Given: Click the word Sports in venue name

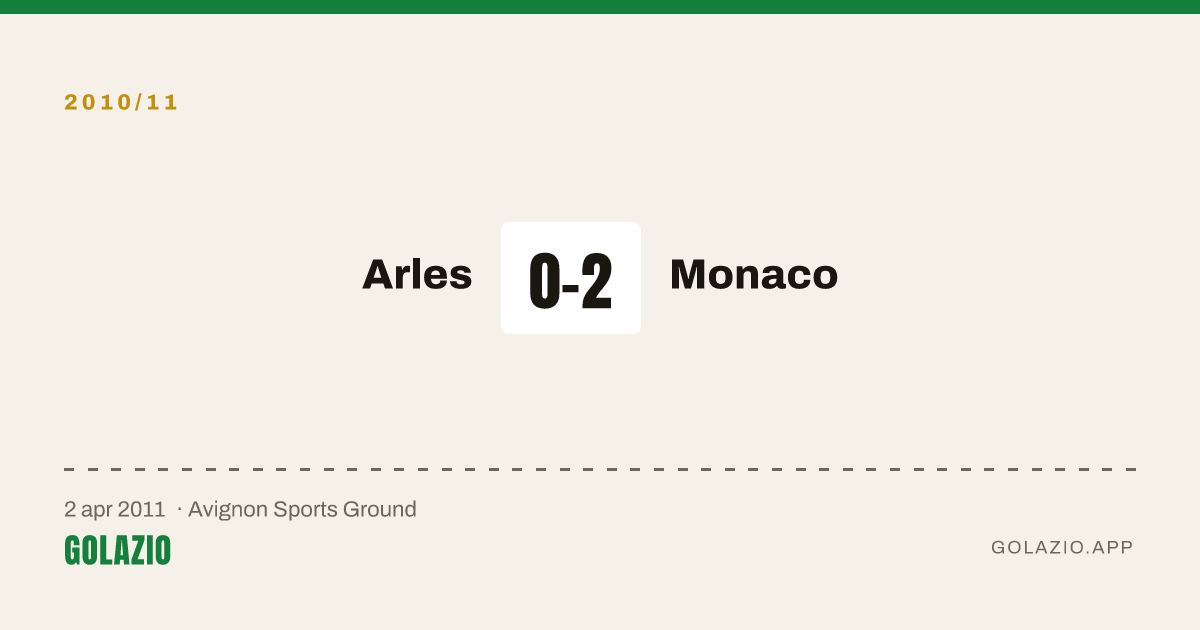Looking at the screenshot, I should click(306, 510).
